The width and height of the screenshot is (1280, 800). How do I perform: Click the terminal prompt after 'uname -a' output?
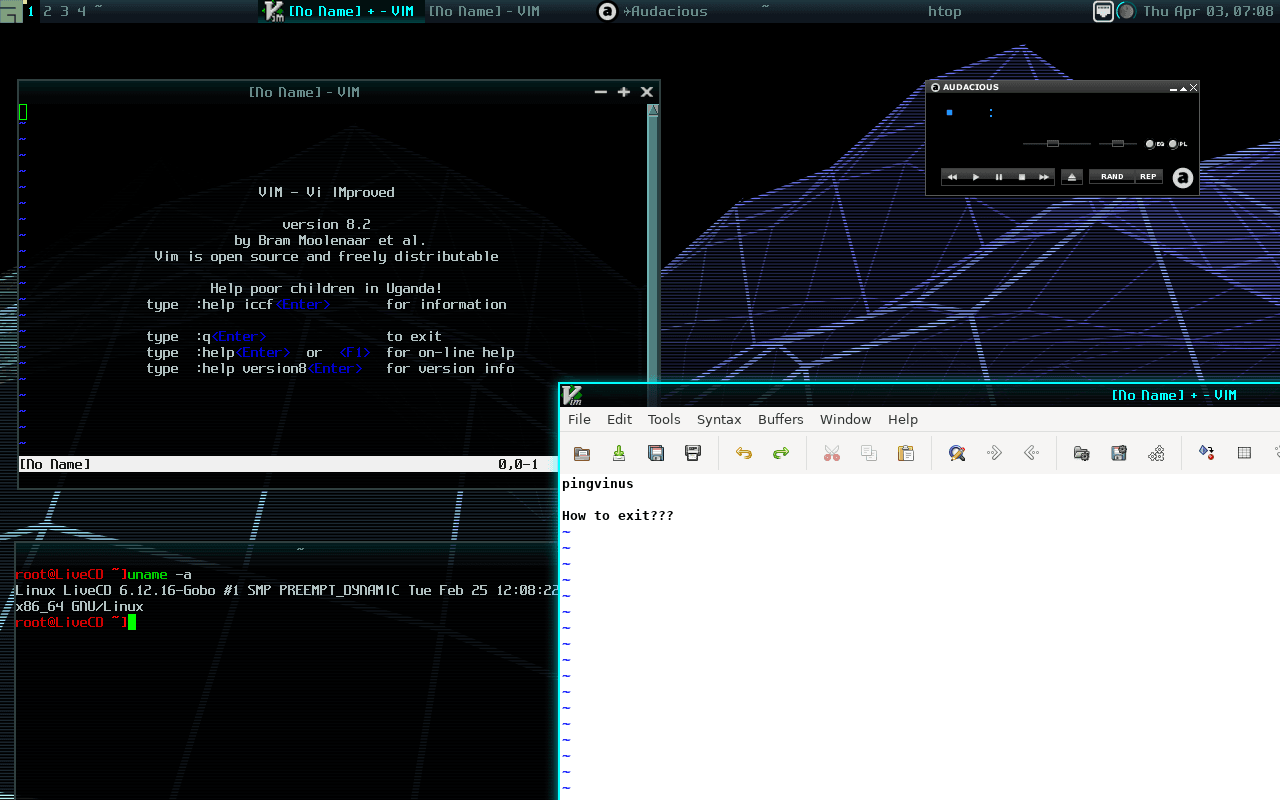click(75, 622)
